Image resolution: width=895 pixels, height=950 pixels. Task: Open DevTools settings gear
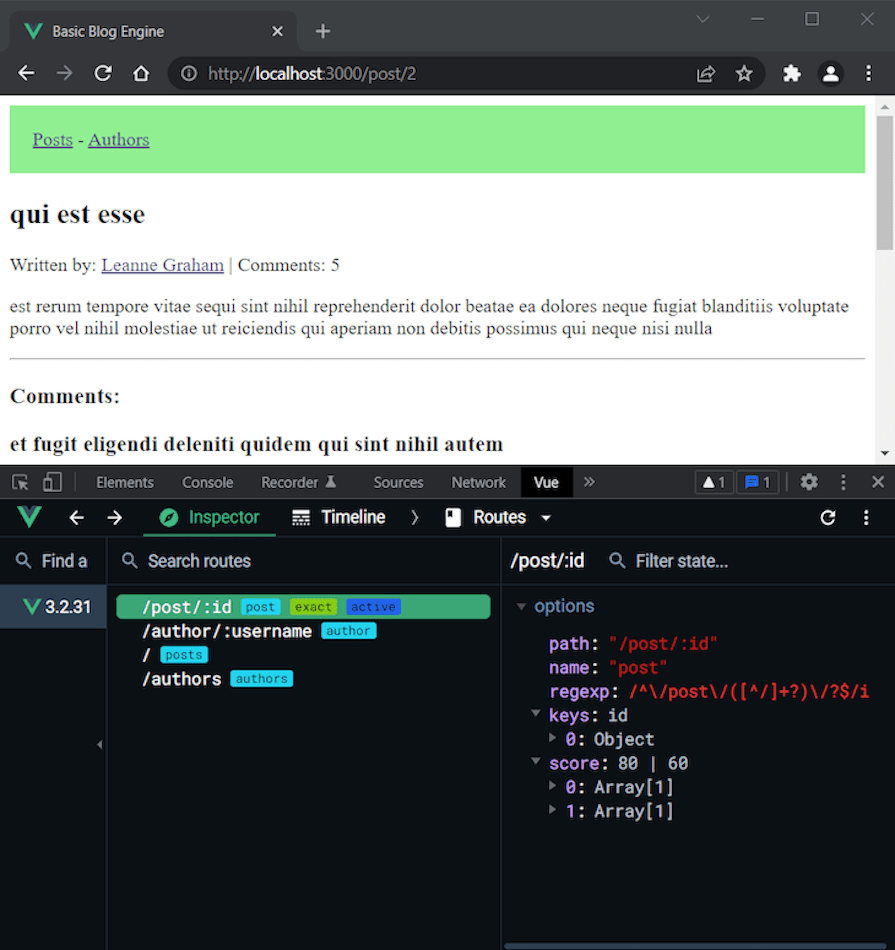[x=809, y=482]
